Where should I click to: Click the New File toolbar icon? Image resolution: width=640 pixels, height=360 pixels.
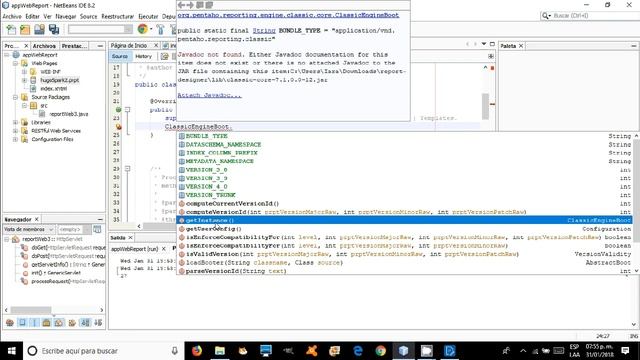tap(11, 29)
